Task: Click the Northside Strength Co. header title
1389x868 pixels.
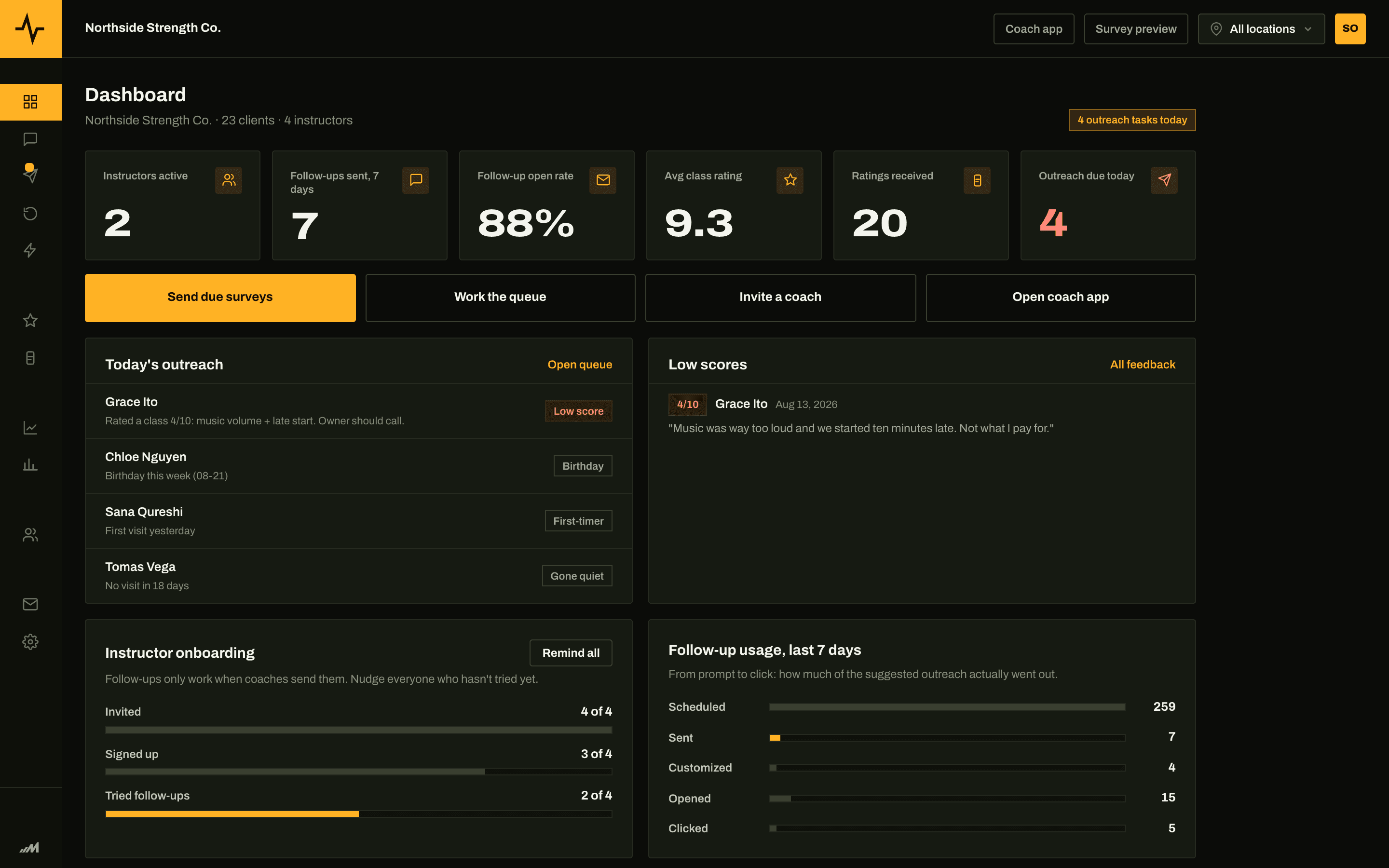Action: [153, 27]
